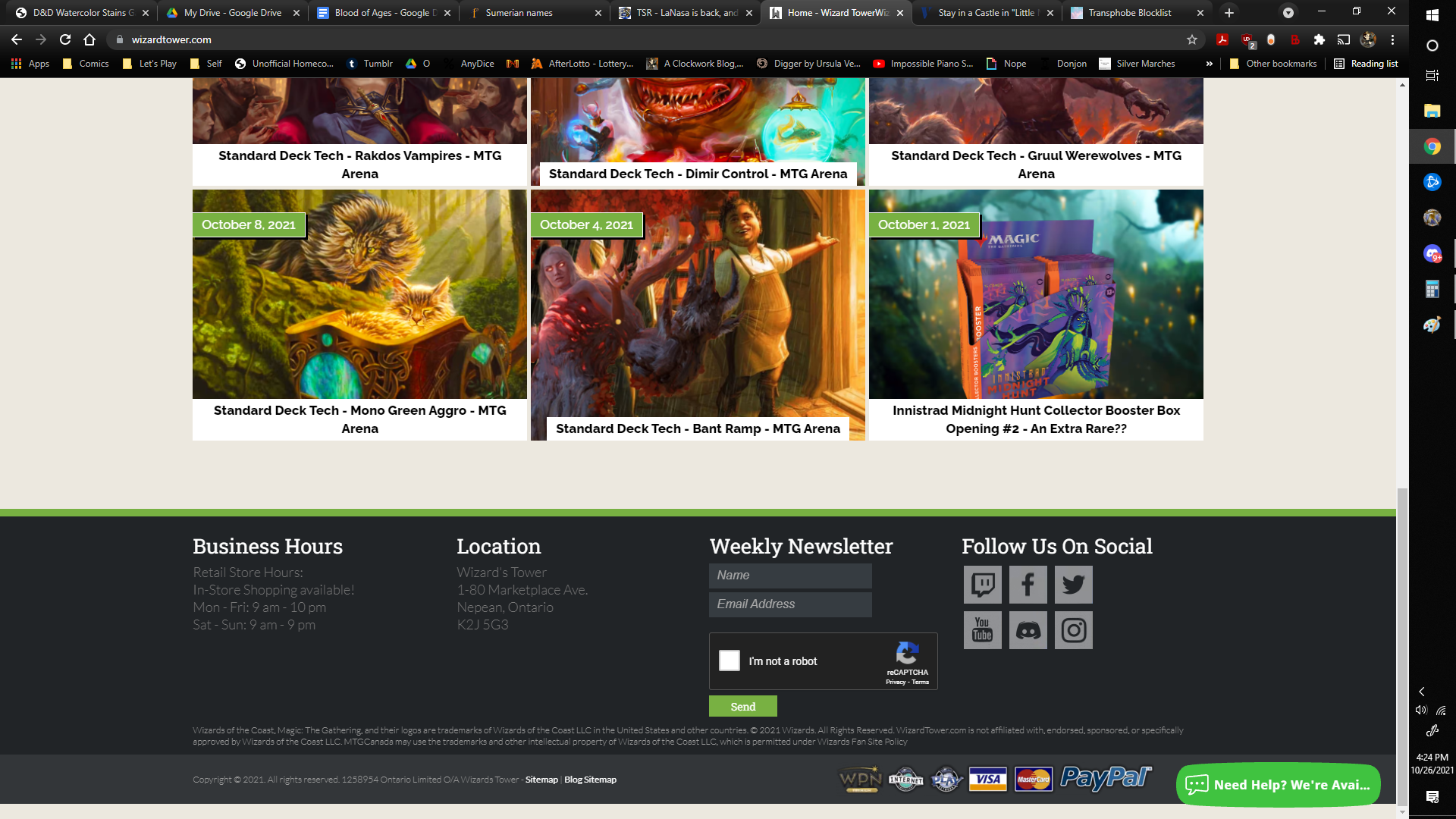Open the Twitter social icon

tap(1073, 585)
